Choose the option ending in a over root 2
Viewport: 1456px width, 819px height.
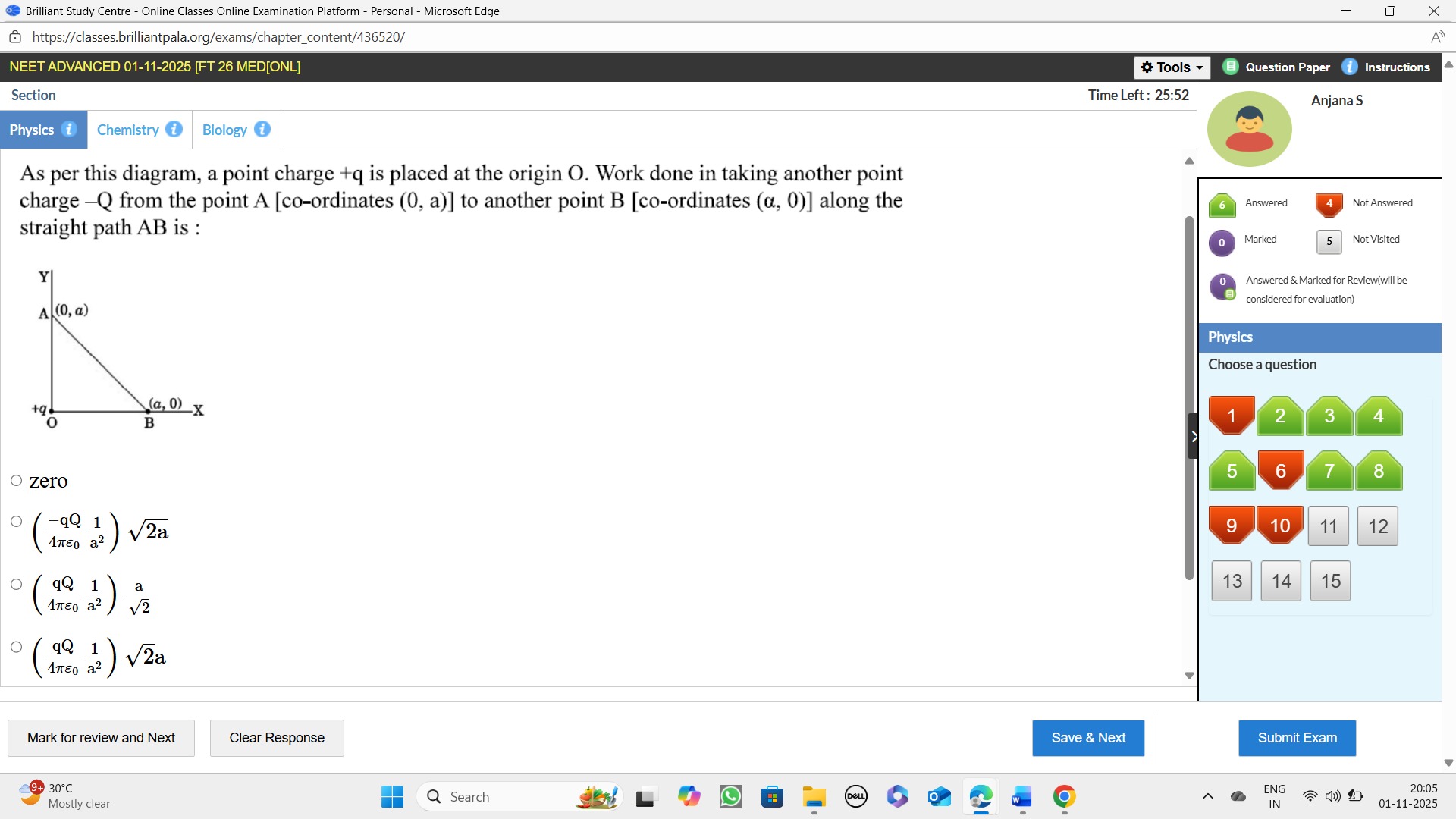[x=17, y=585]
